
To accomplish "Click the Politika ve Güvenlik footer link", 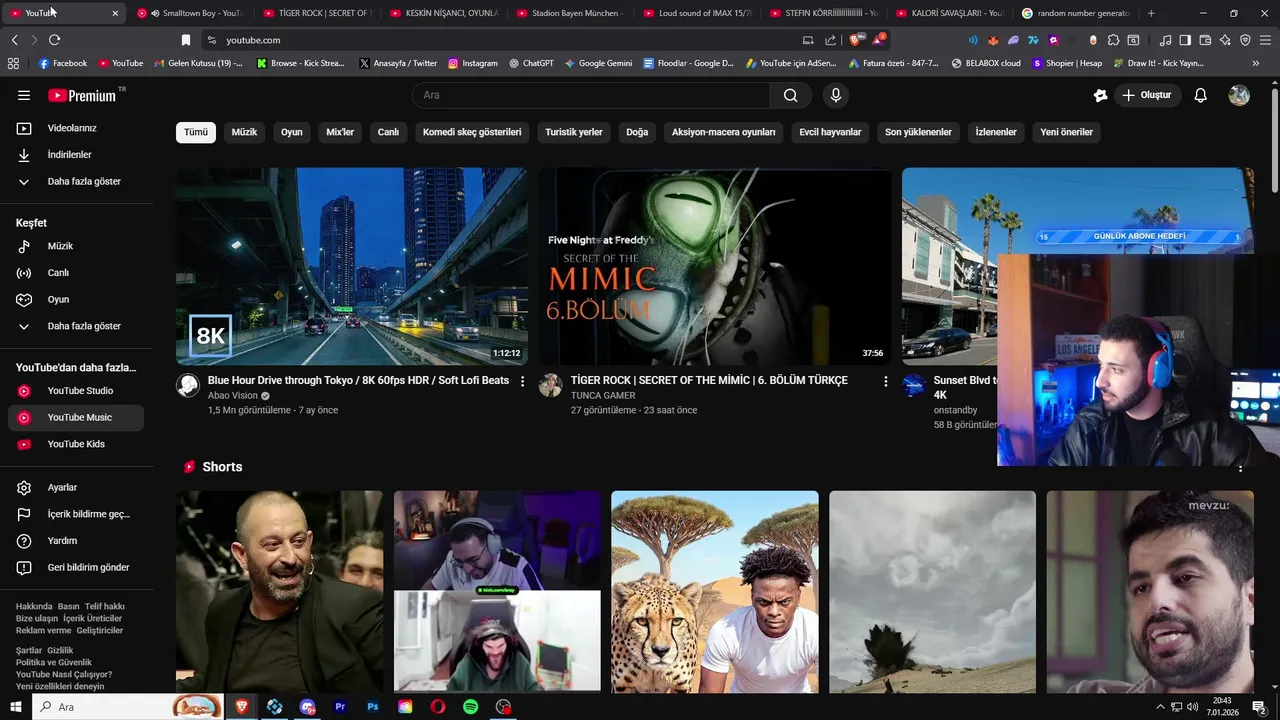I will 54,662.
